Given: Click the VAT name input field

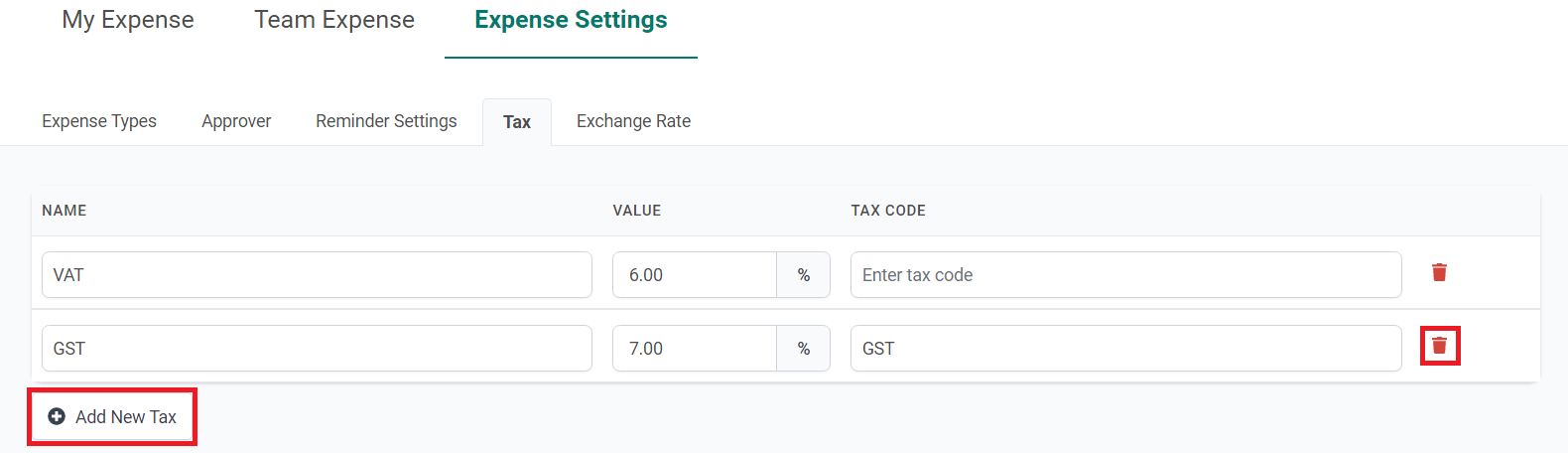Looking at the screenshot, I should [x=317, y=275].
